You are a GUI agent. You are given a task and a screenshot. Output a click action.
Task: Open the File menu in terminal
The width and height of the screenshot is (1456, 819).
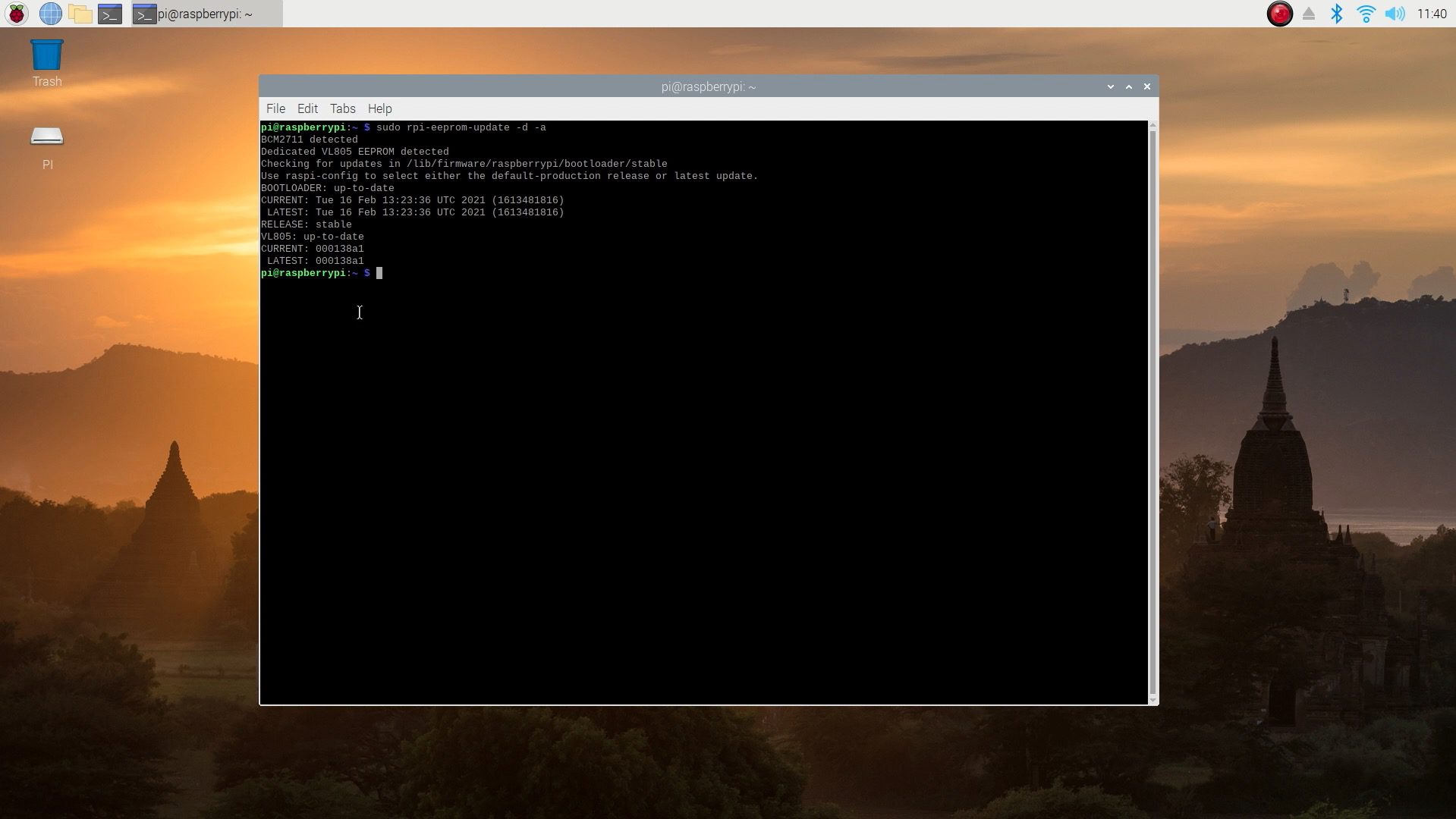click(275, 108)
